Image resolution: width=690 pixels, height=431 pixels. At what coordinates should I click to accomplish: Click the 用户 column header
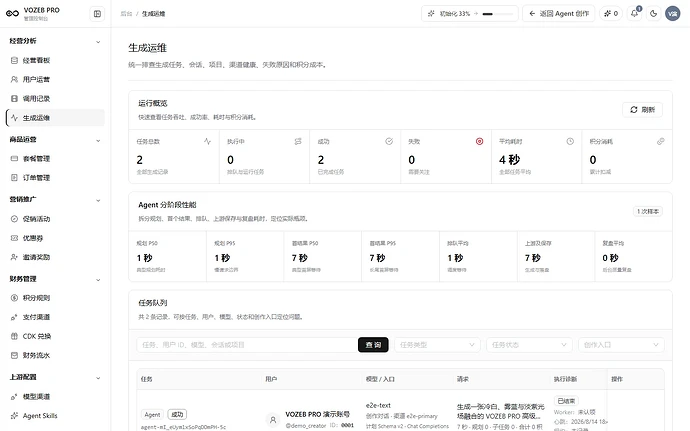coord(271,379)
